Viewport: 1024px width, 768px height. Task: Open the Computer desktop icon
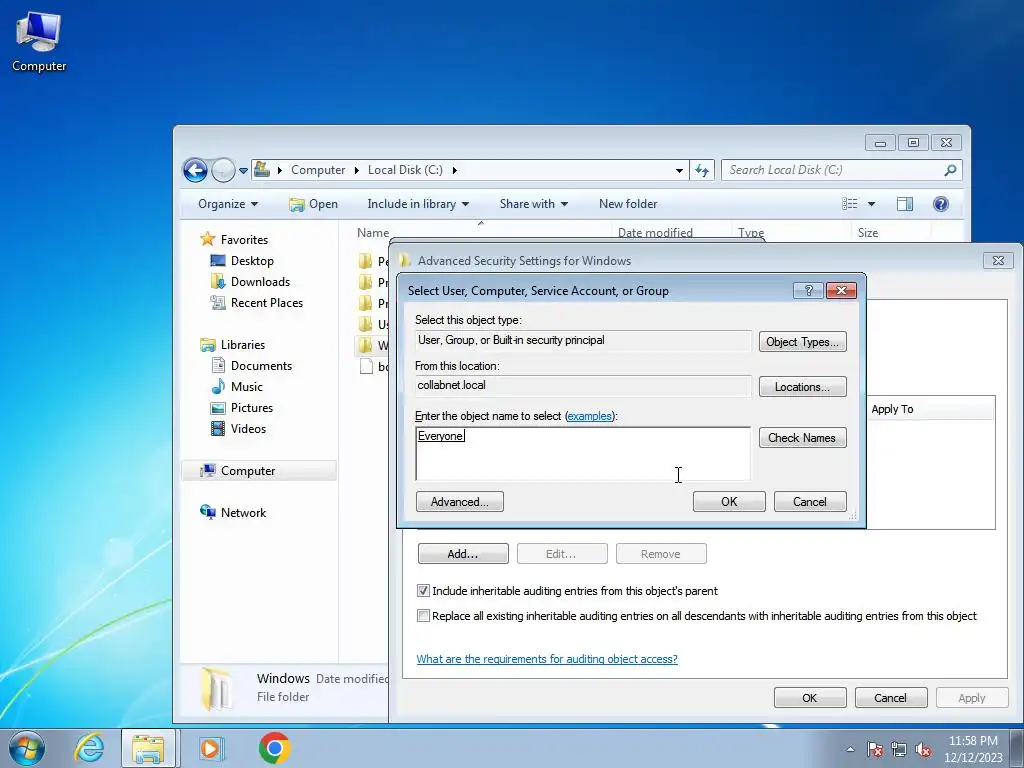39,42
